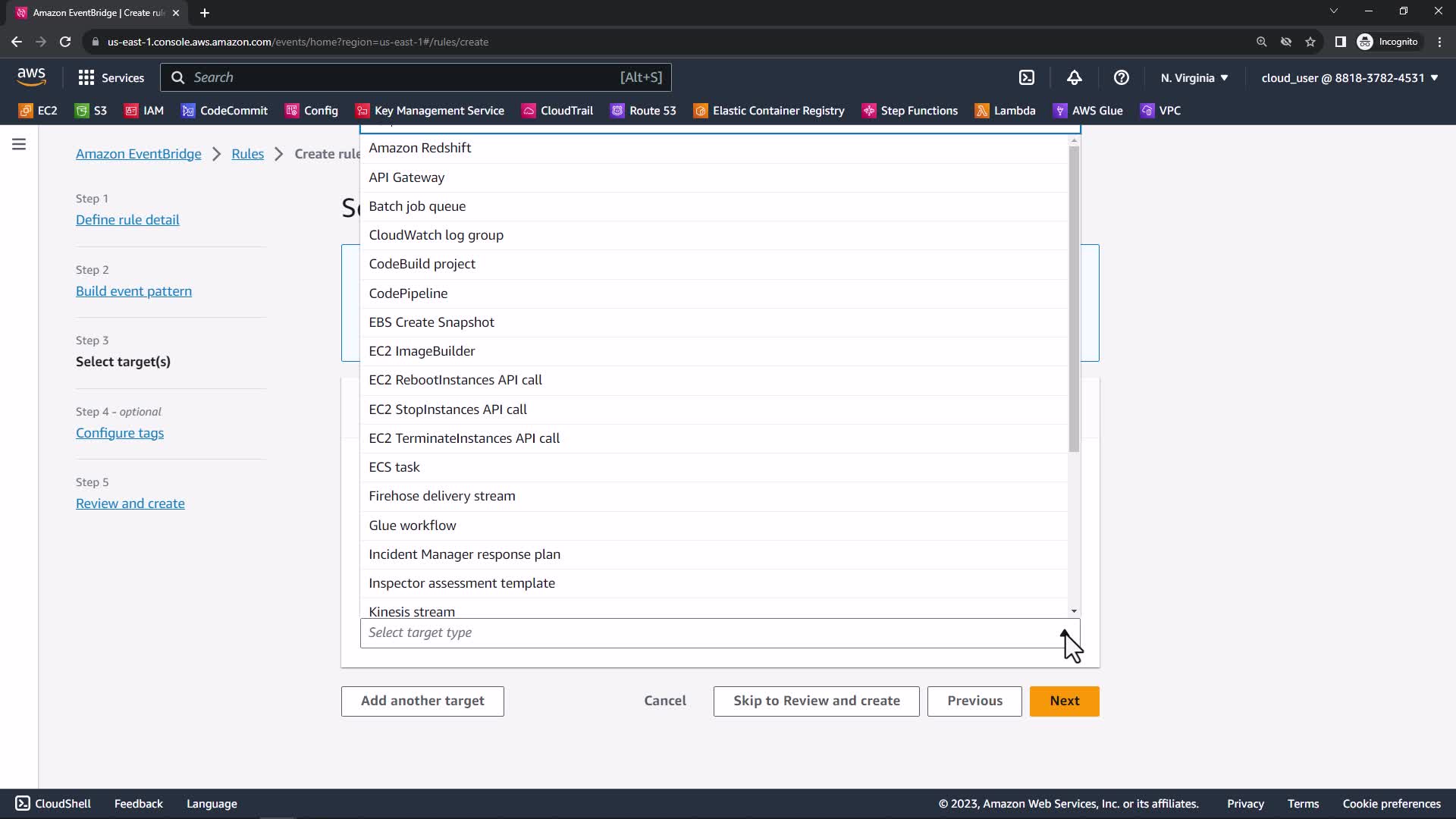Open CloudShell icon in top navigation

(x=1026, y=77)
